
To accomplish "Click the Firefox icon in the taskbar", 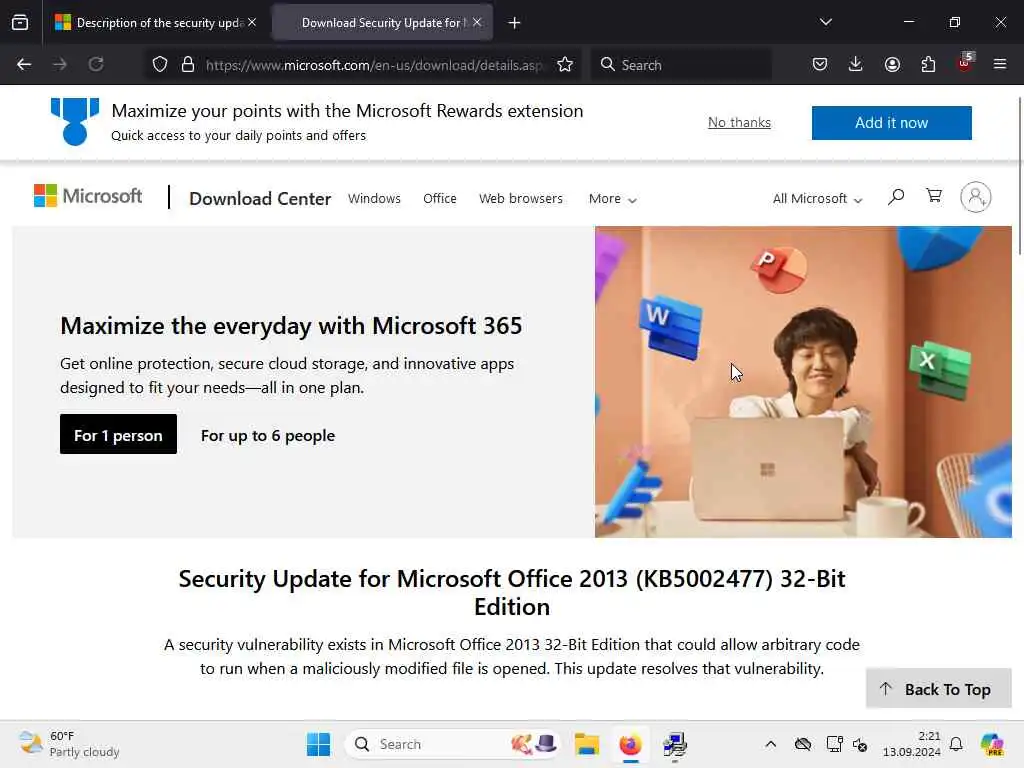I will (630, 744).
